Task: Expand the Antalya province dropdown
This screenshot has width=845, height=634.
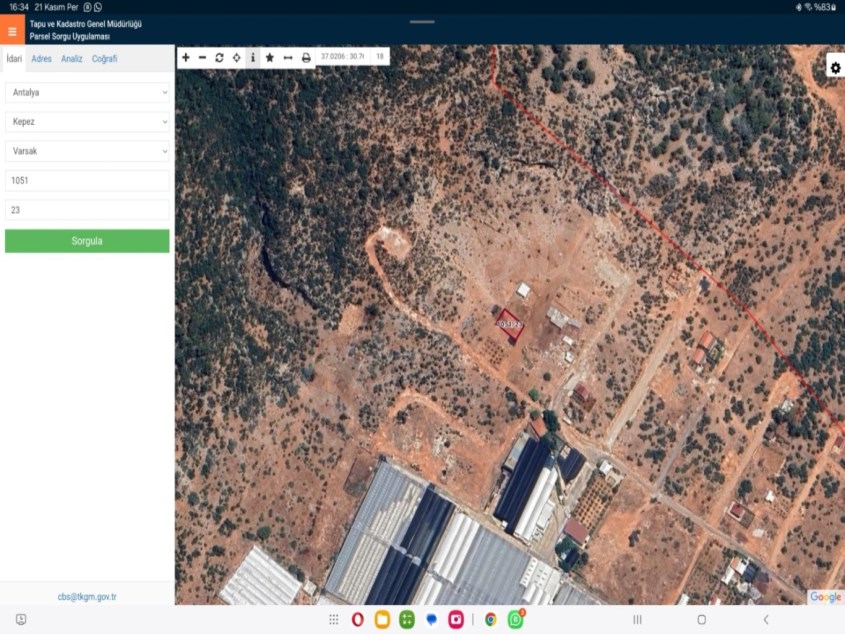Action: tap(88, 93)
